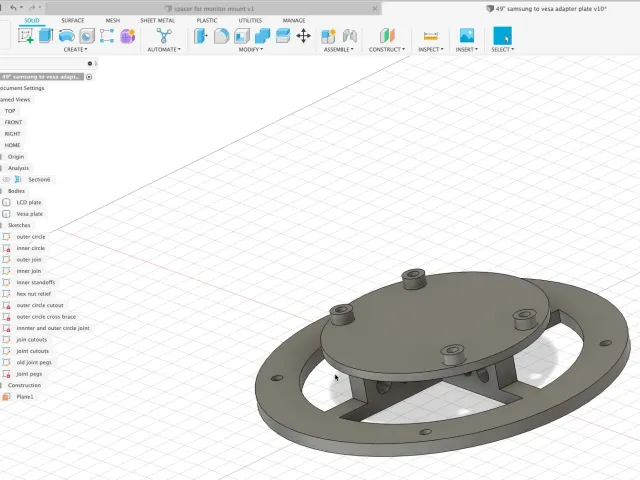Activate the Revolve tool
The height and width of the screenshot is (480, 640).
click(67, 36)
